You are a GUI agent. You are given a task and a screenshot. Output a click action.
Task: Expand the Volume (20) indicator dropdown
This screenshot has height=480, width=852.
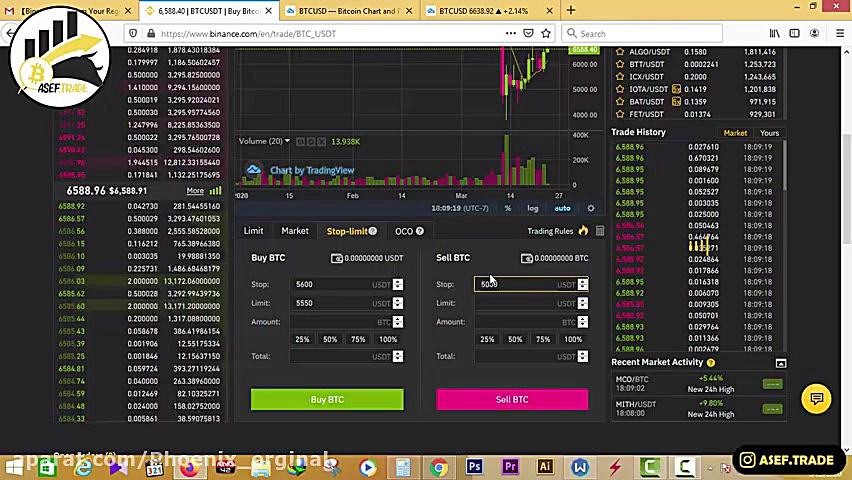tap(287, 141)
